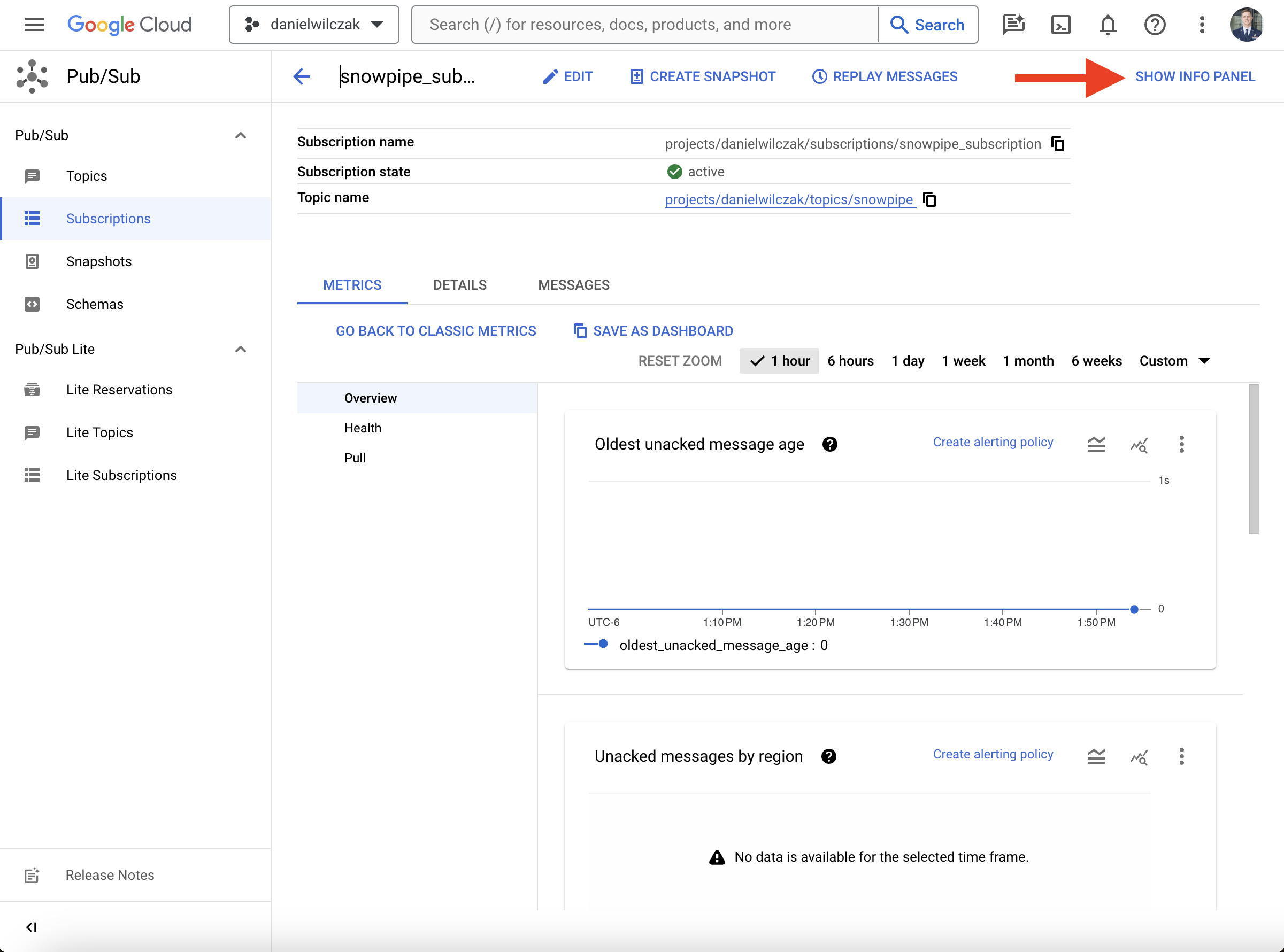Viewport: 1284px width, 952px height.
Task: Collapse the Pub/Sub Lite section
Action: click(241, 349)
